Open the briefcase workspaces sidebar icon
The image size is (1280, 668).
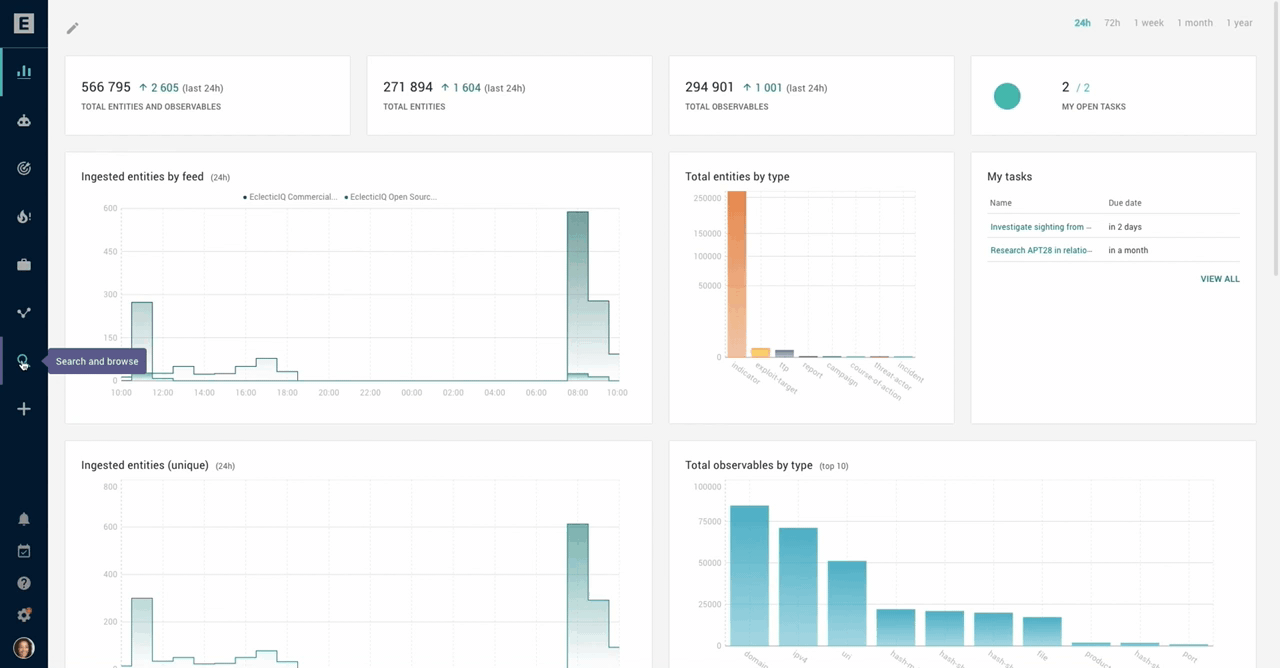coord(24,265)
